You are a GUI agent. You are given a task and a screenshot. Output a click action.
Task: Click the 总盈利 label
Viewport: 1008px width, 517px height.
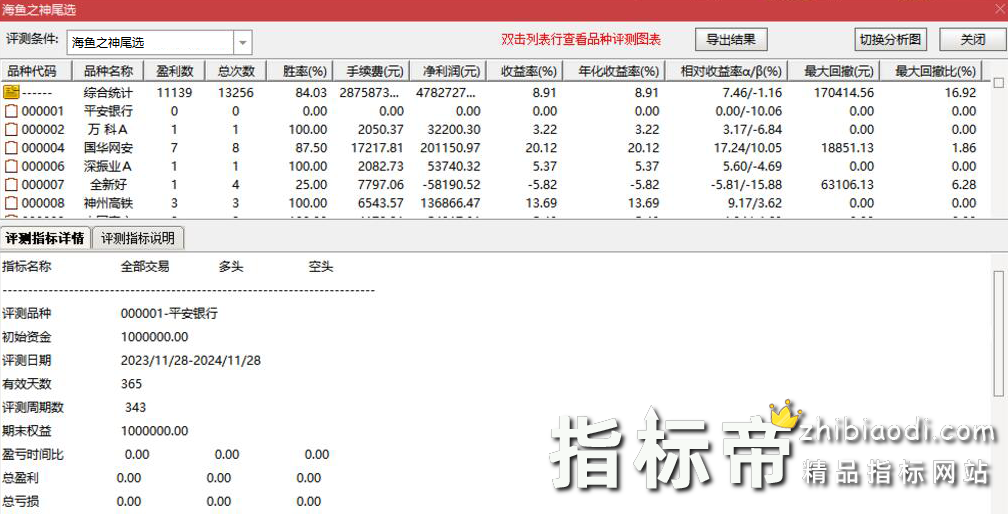click(21, 478)
